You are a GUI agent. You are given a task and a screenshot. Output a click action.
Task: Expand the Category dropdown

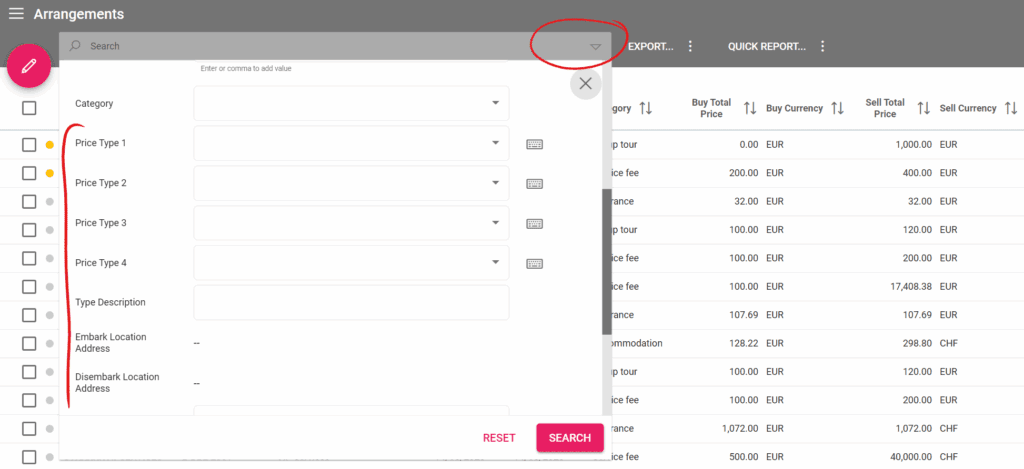pyautogui.click(x=495, y=103)
